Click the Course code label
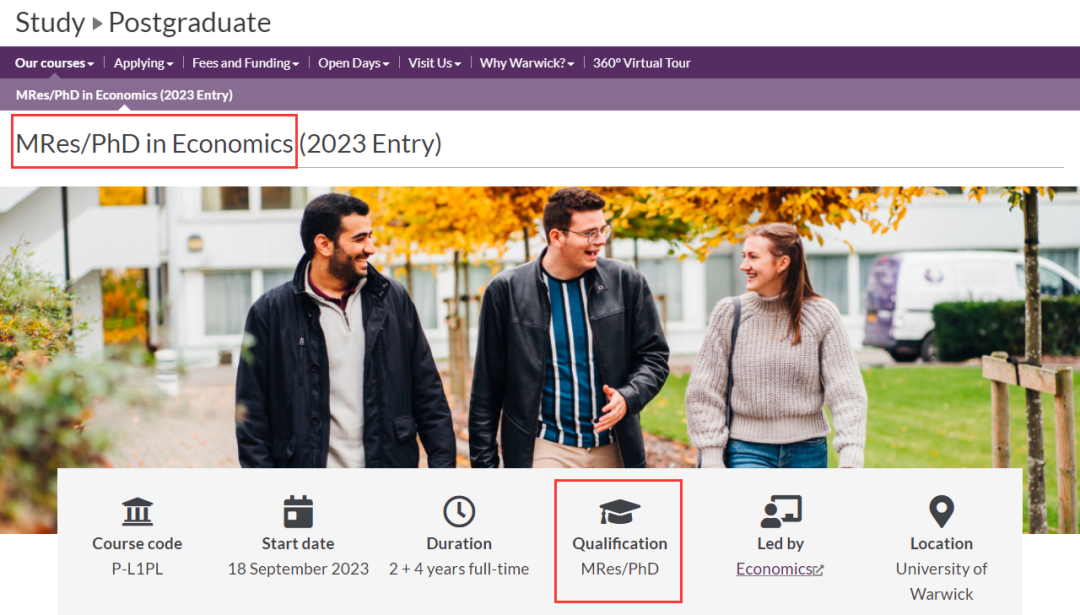The height and width of the screenshot is (615, 1080). click(x=137, y=543)
